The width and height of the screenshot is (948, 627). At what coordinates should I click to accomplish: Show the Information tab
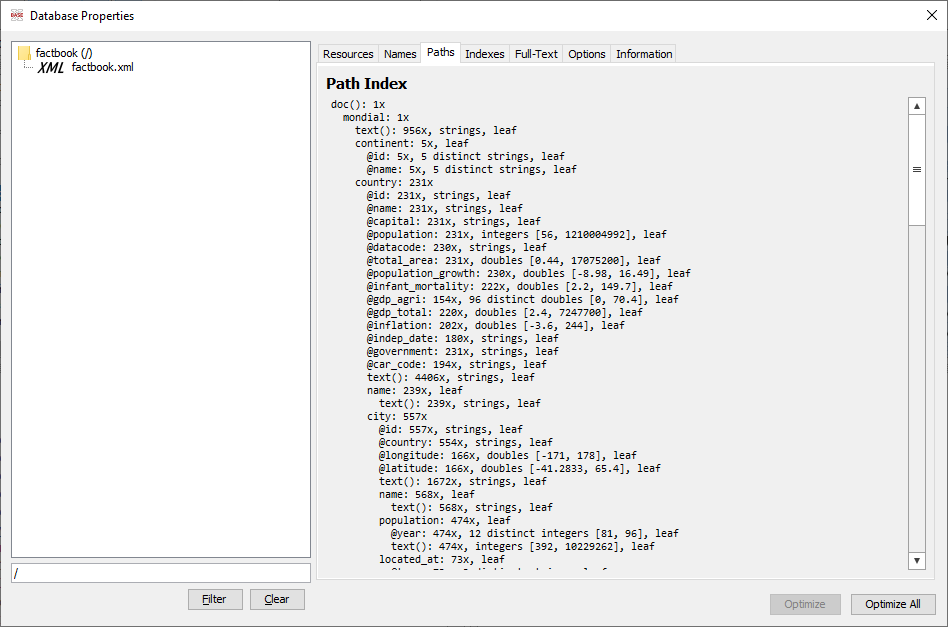click(644, 54)
